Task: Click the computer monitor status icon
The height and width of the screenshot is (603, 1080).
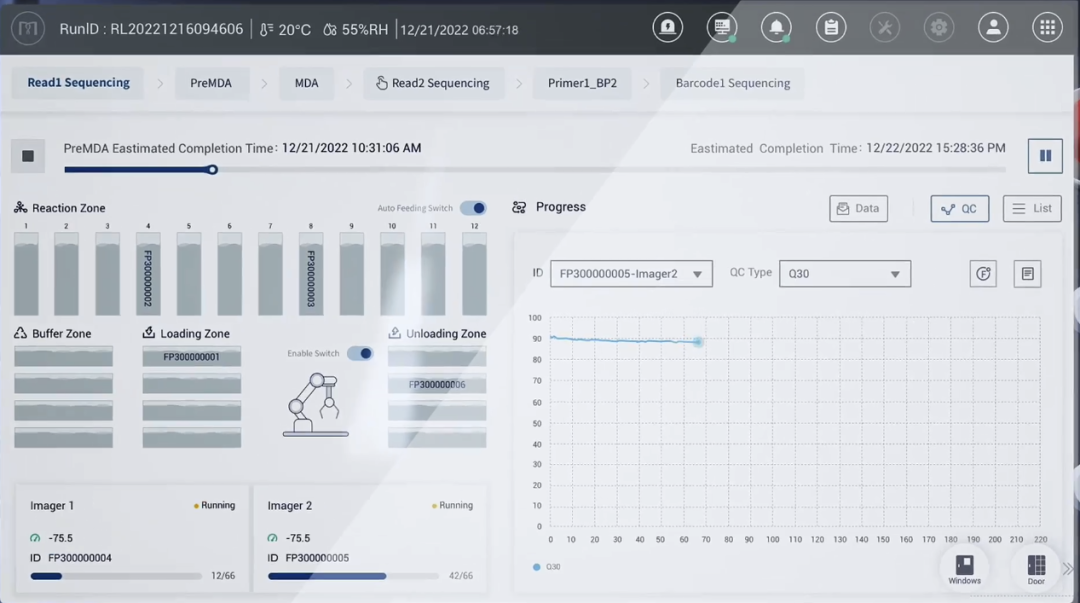Action: (x=722, y=28)
